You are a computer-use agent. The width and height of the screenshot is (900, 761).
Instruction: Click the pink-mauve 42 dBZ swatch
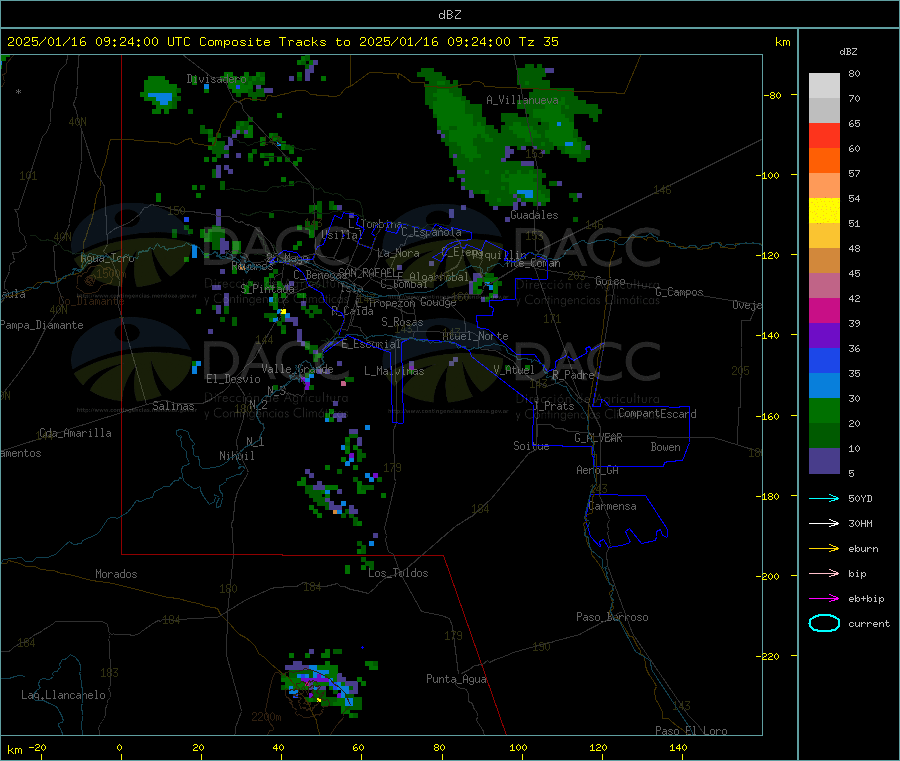pos(824,286)
